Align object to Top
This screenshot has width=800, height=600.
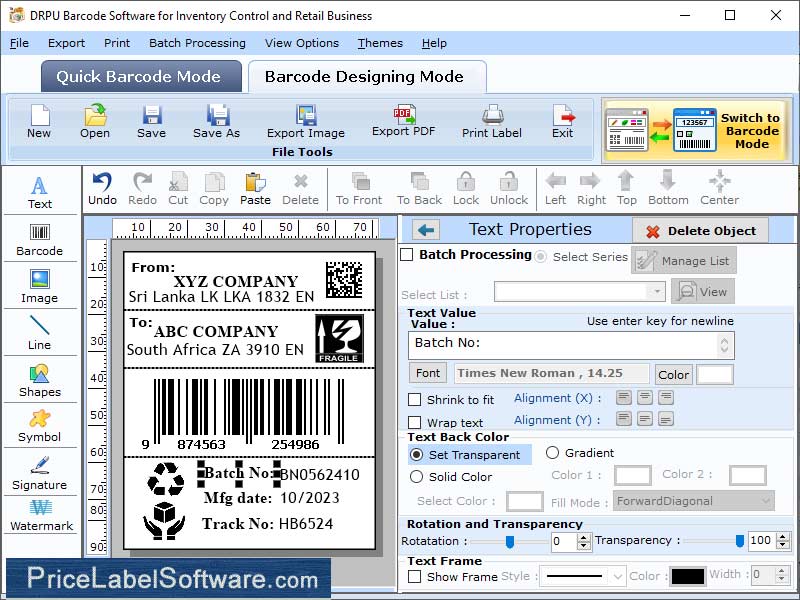tap(627, 189)
